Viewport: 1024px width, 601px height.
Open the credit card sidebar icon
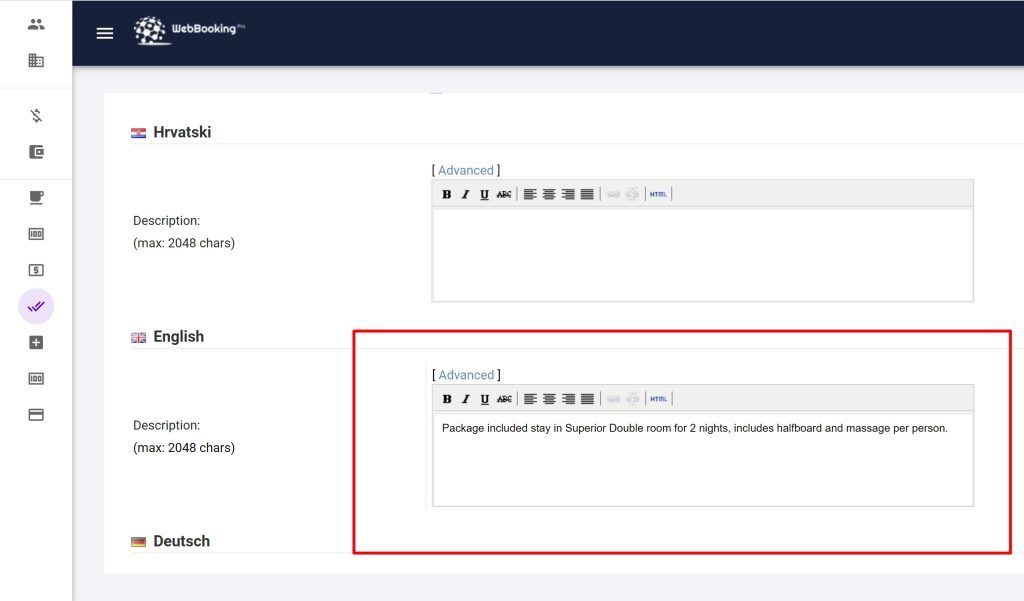click(36, 414)
